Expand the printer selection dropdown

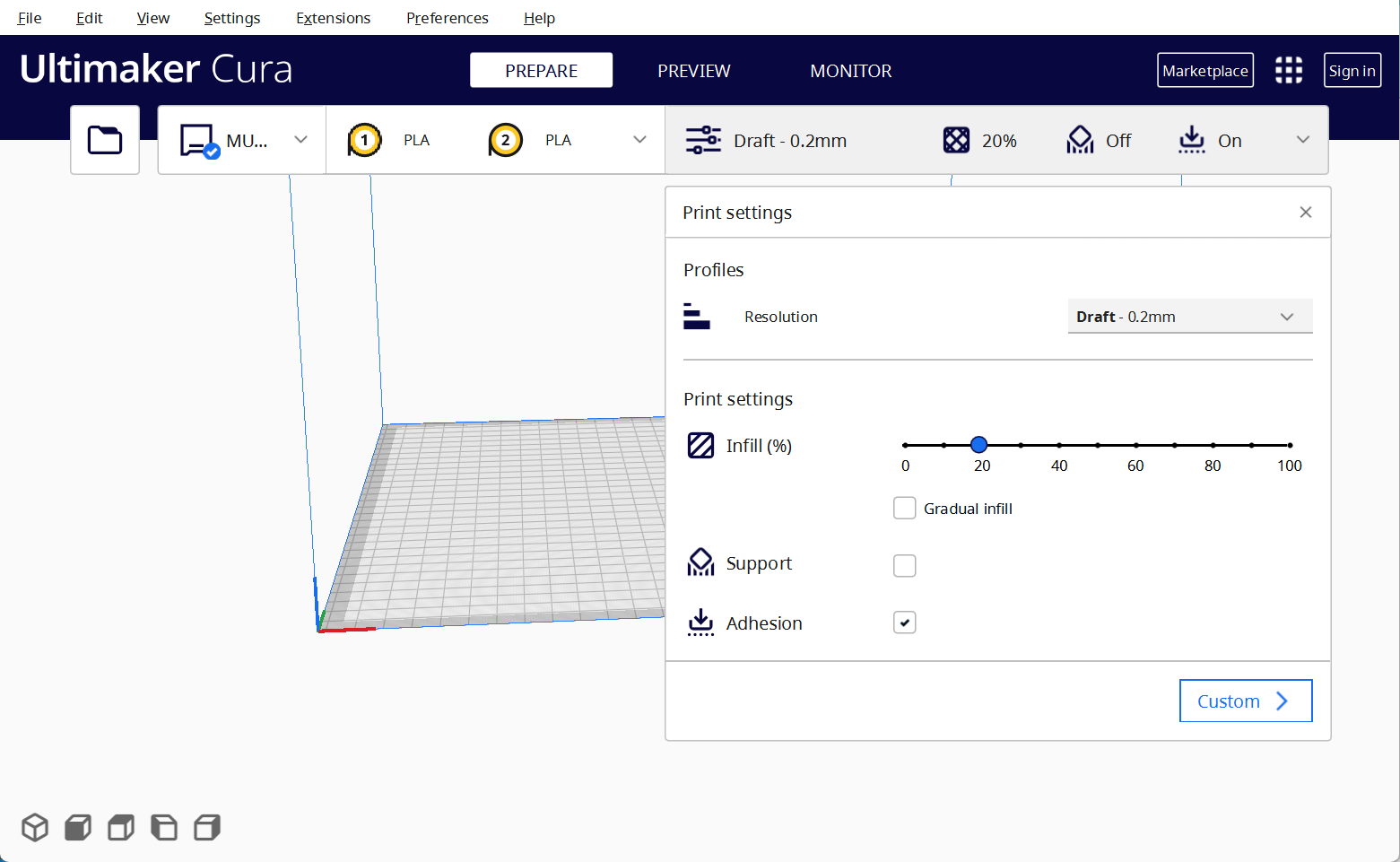pyautogui.click(x=300, y=140)
